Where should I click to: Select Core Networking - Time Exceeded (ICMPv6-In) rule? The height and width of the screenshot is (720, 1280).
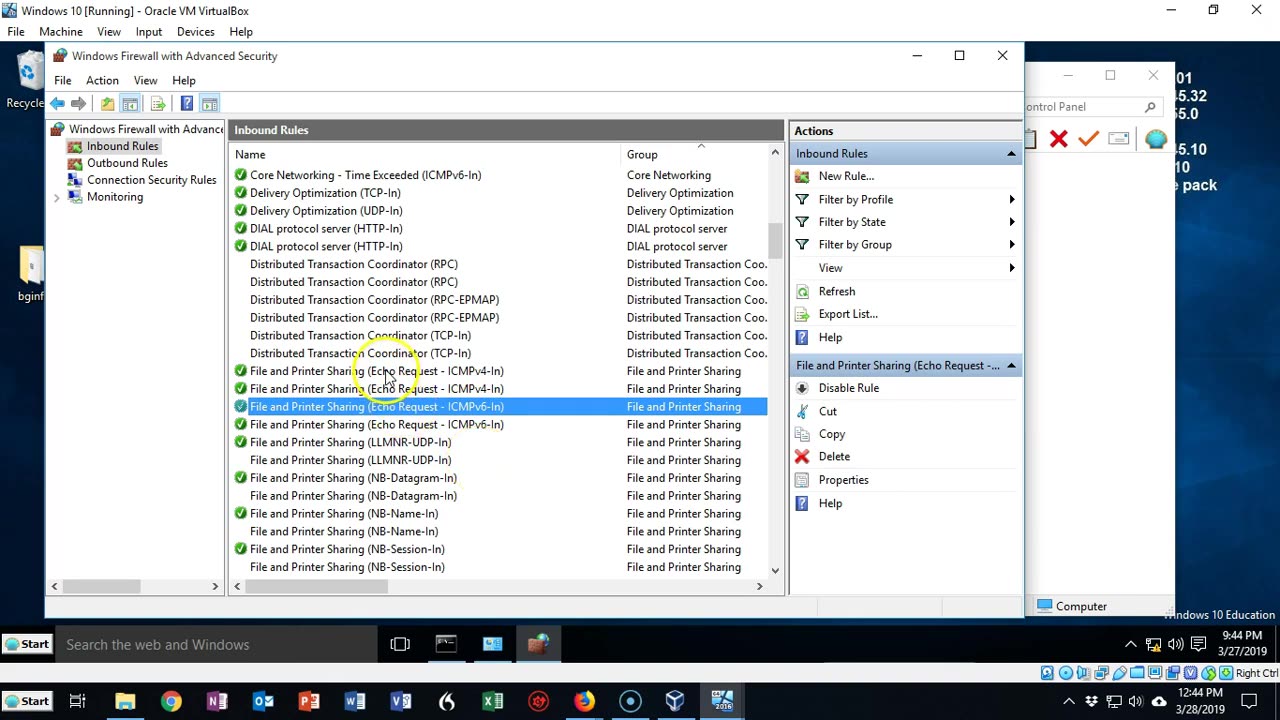(365, 175)
